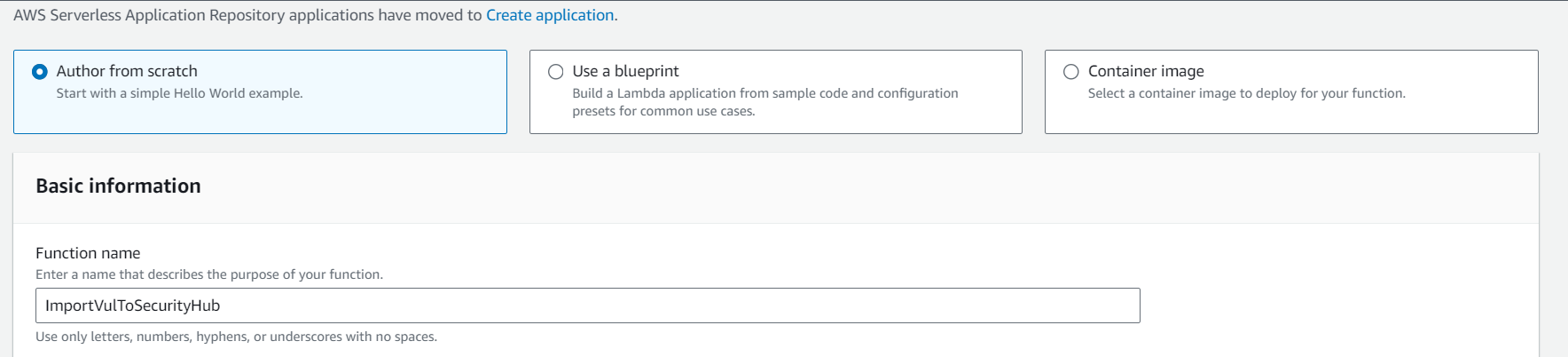Click the AWS Serverless Application Repository notice text
This screenshot has height=357, width=1568.
coord(247,15)
